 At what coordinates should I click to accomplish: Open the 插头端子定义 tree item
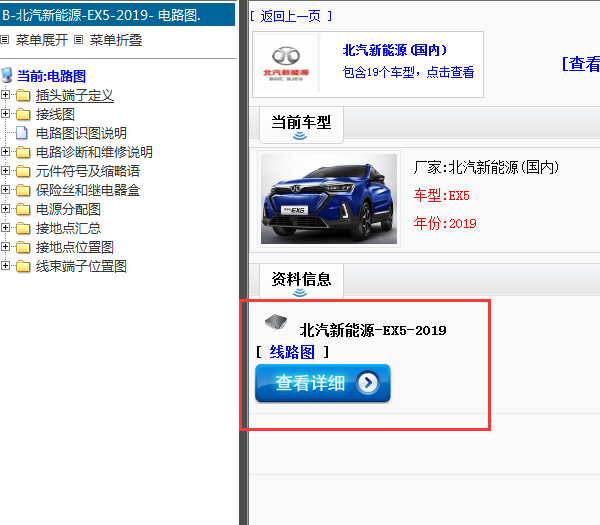75,95
